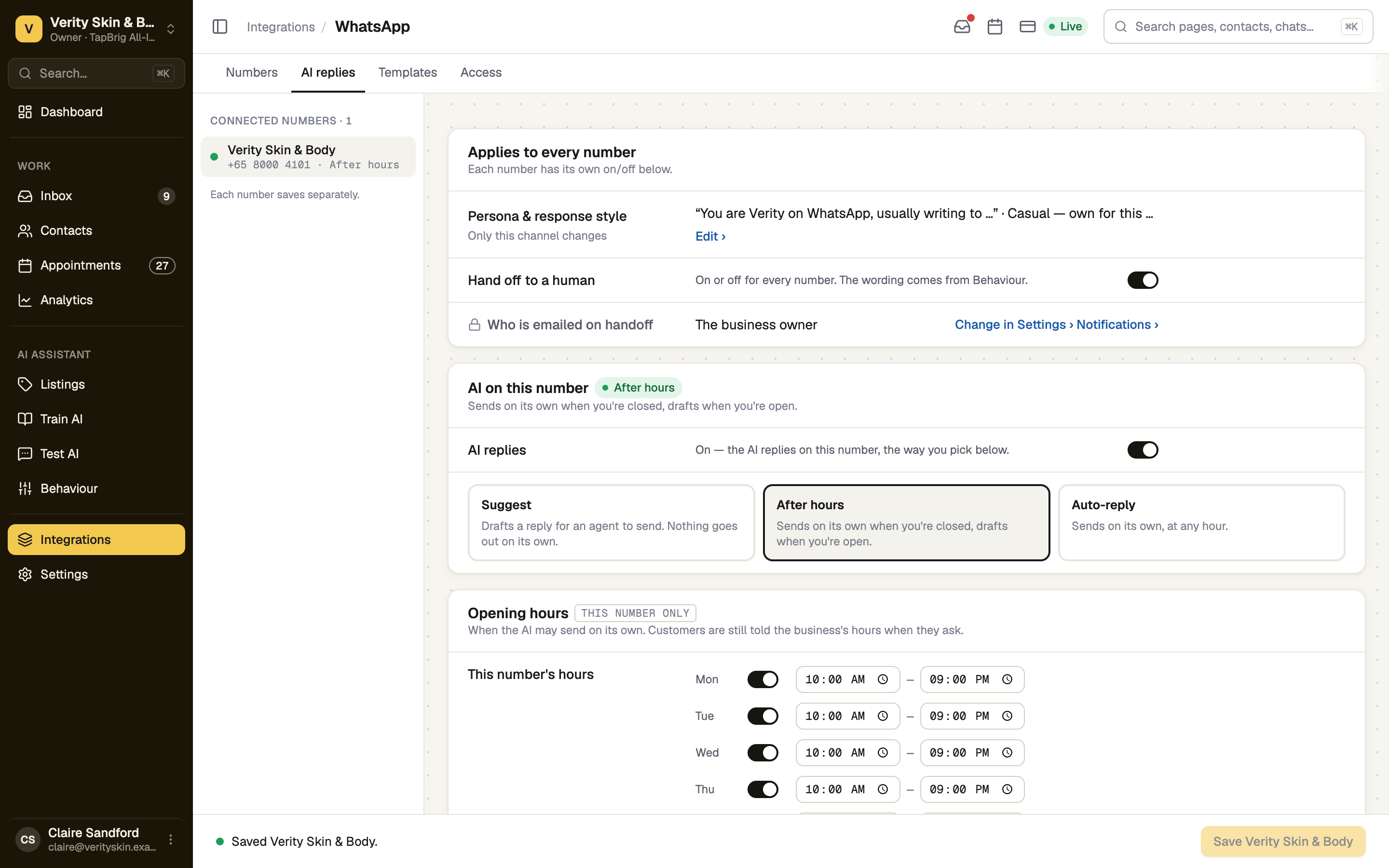Viewport: 1389px width, 868px height.
Task: Click Tuesday opening time 10:00 AM field
Action: click(x=847, y=716)
